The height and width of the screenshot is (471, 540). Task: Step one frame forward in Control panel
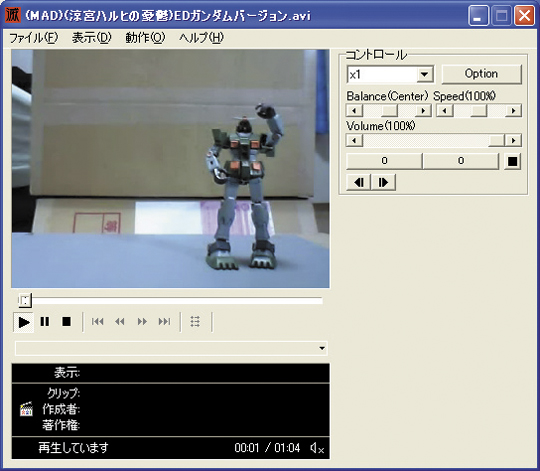(x=383, y=182)
